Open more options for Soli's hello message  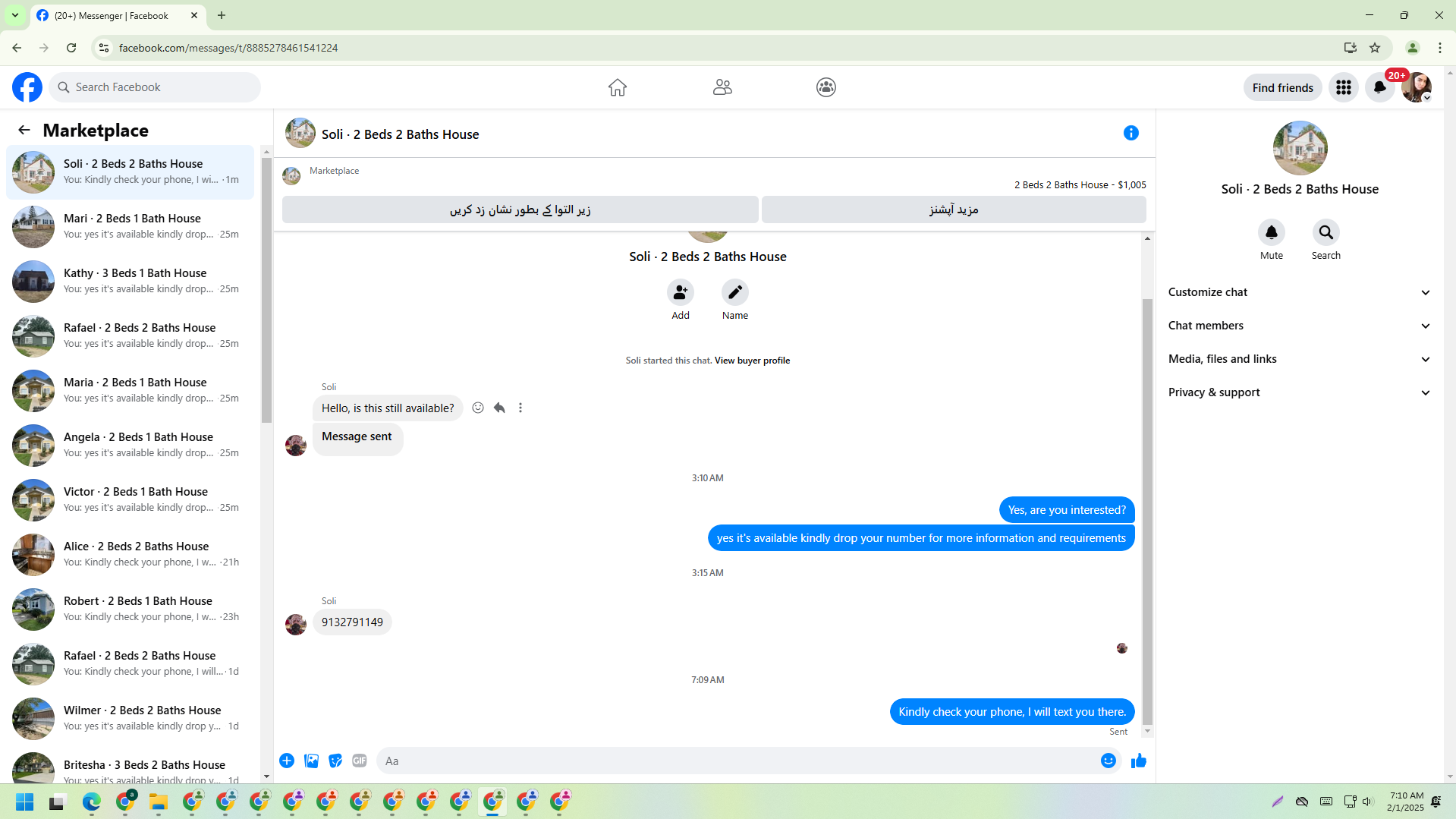(x=520, y=408)
